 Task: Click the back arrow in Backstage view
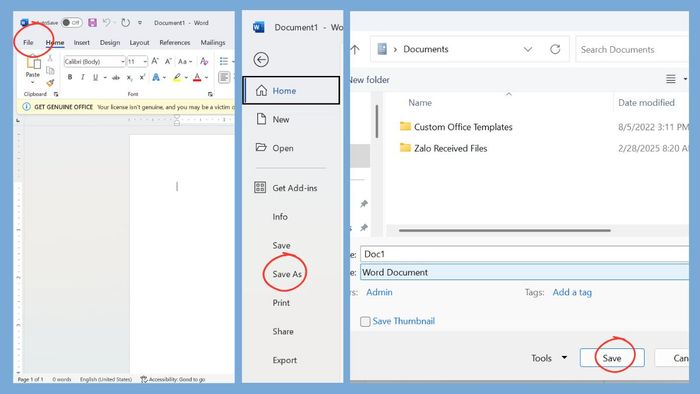coord(261,59)
